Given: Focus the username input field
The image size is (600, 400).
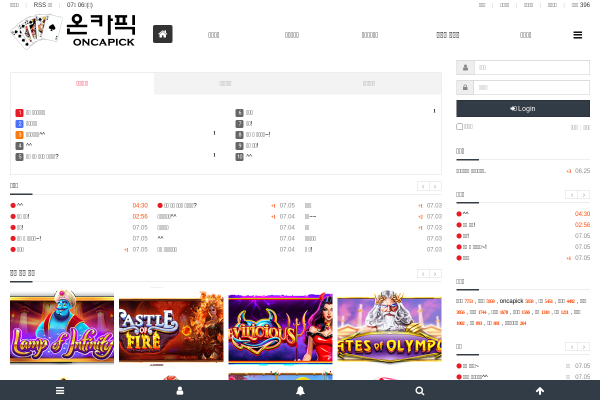Looking at the screenshot, I should coord(532,67).
